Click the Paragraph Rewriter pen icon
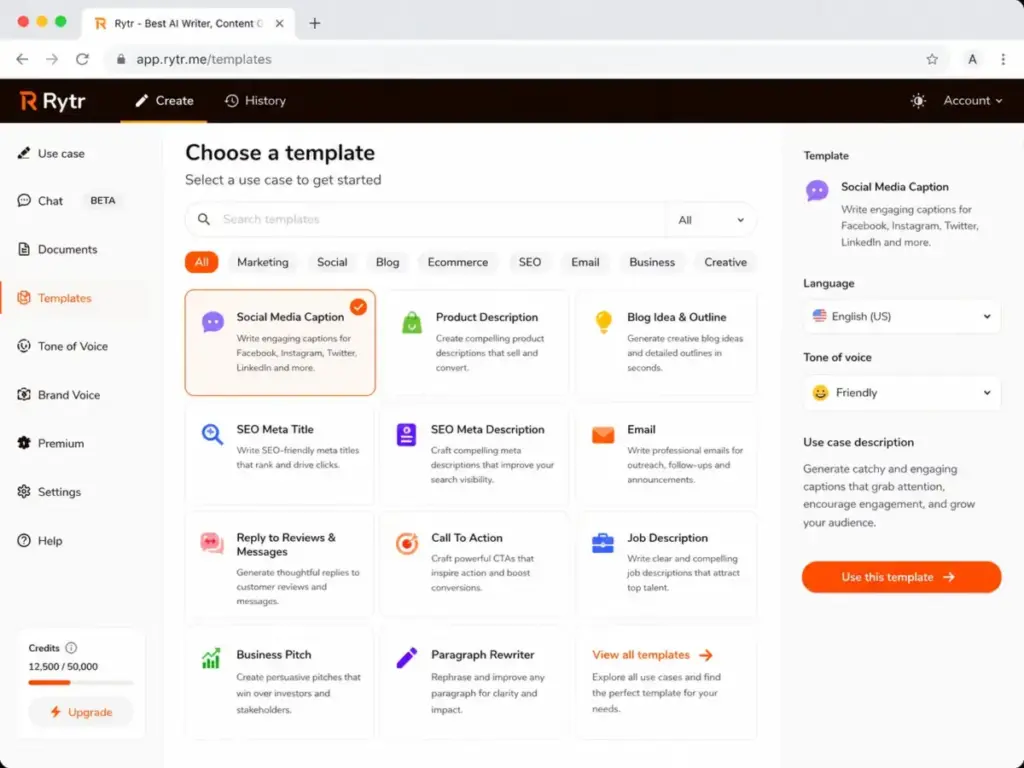The height and width of the screenshot is (768, 1024). click(407, 658)
